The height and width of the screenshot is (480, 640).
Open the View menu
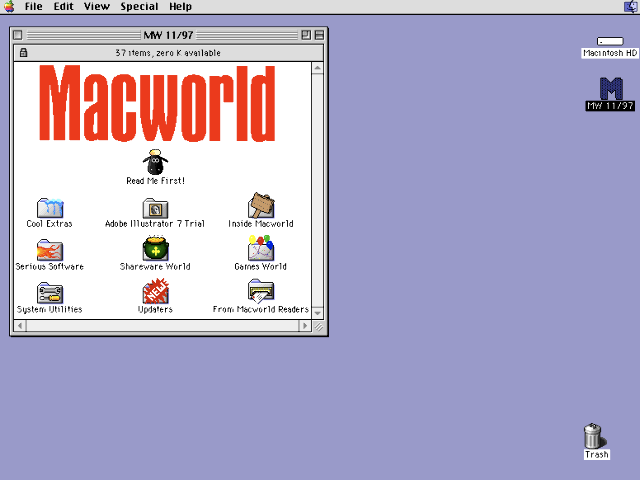click(97, 7)
